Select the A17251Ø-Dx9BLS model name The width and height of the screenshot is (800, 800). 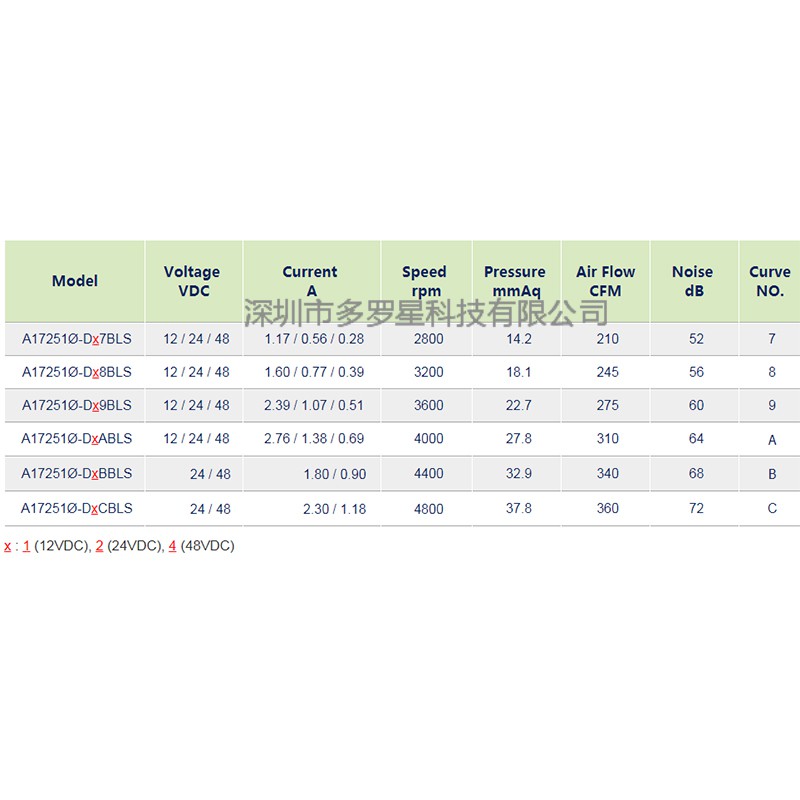tap(77, 406)
